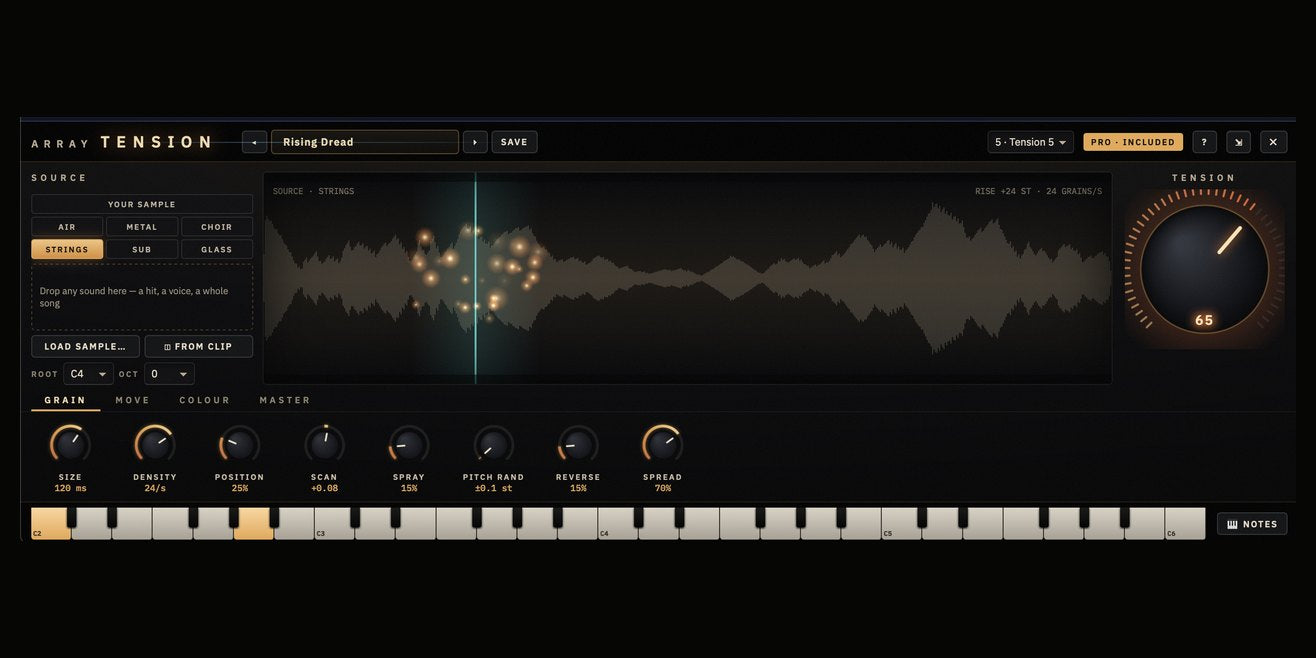
Task: Switch to the Master tab
Action: coord(285,400)
